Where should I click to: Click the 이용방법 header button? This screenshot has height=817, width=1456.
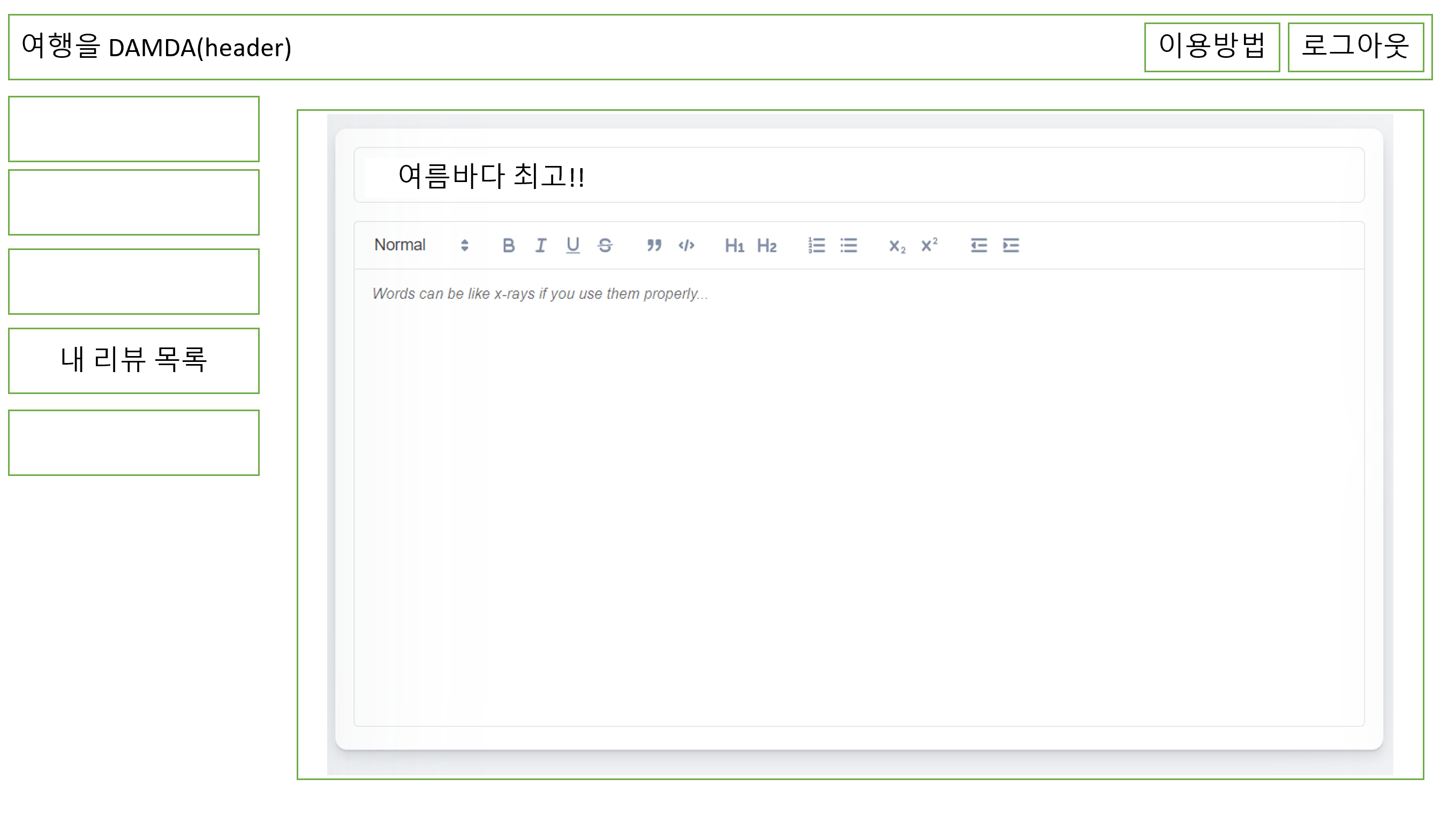(1211, 47)
